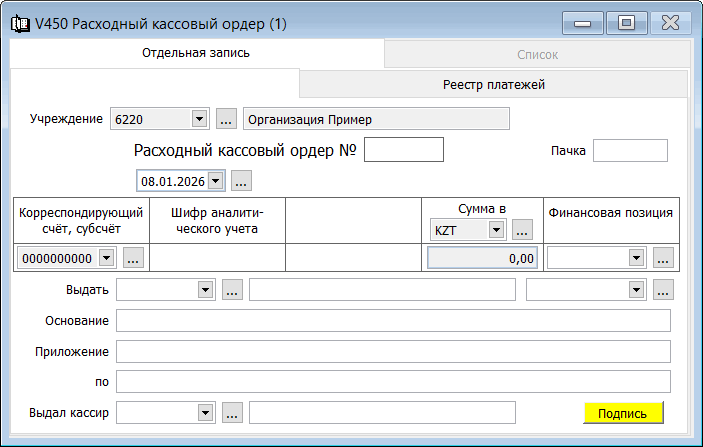Image resolution: width=703 pixels, height=447 pixels.
Task: Open date picker ellipsis button beside 08.01.2026
Action: pyautogui.click(x=242, y=181)
